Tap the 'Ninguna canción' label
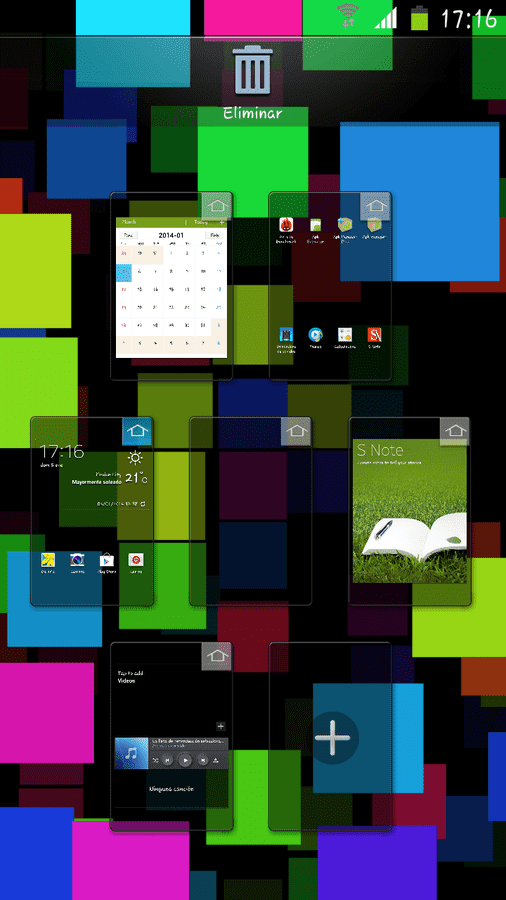Image resolution: width=506 pixels, height=900 pixels. pos(171,789)
